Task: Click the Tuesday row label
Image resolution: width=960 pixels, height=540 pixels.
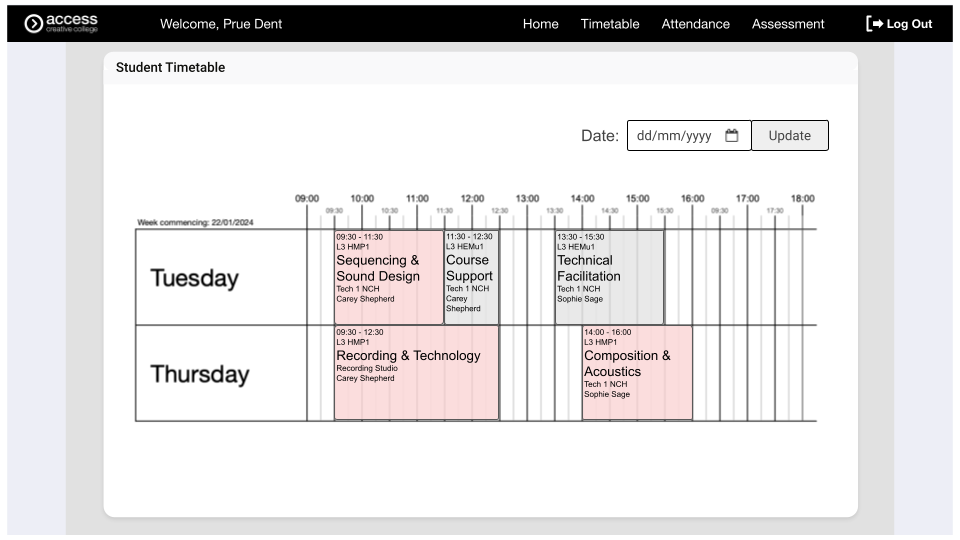Action: (x=194, y=278)
